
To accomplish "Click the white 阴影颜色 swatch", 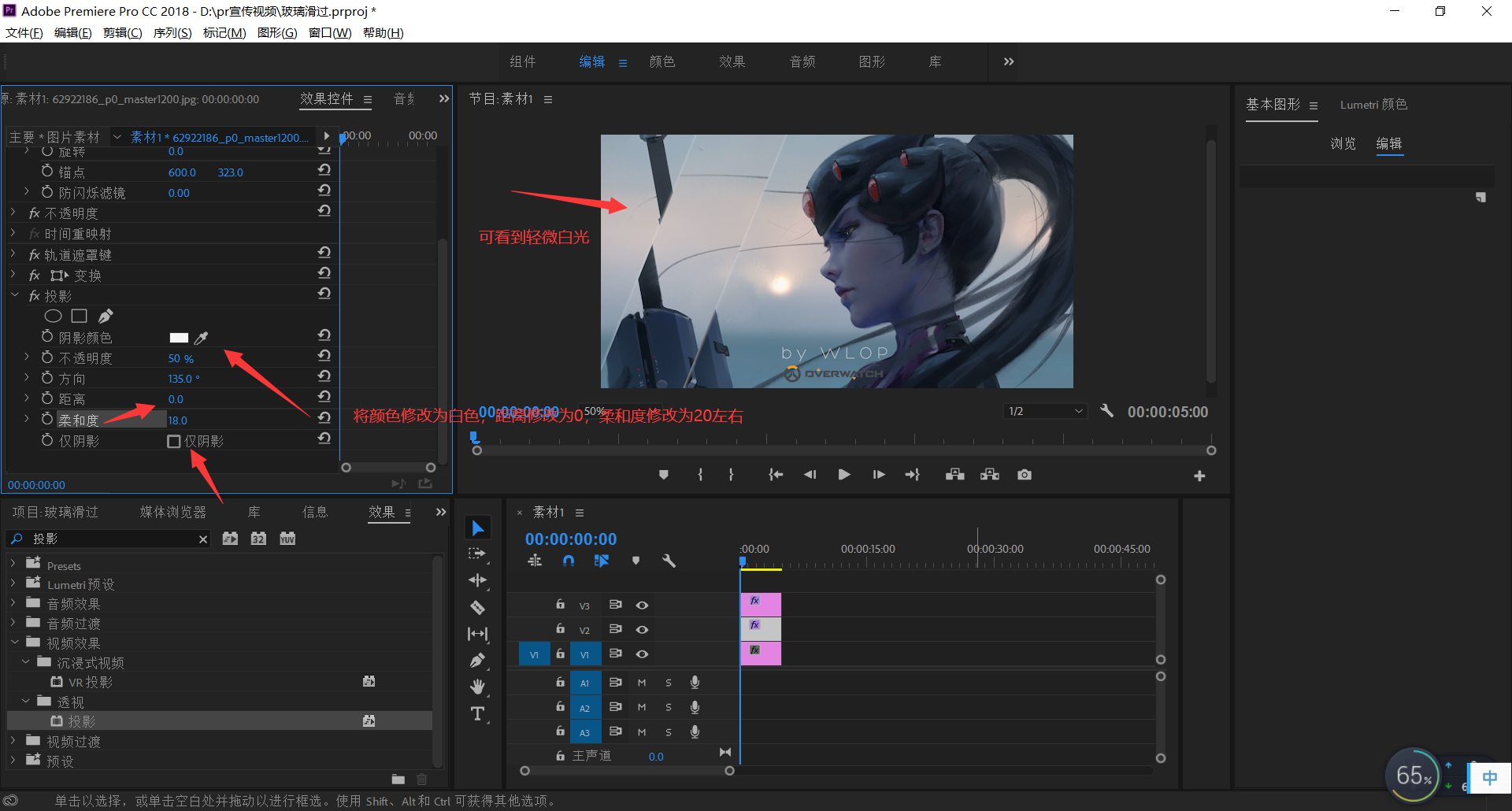I will (x=179, y=338).
